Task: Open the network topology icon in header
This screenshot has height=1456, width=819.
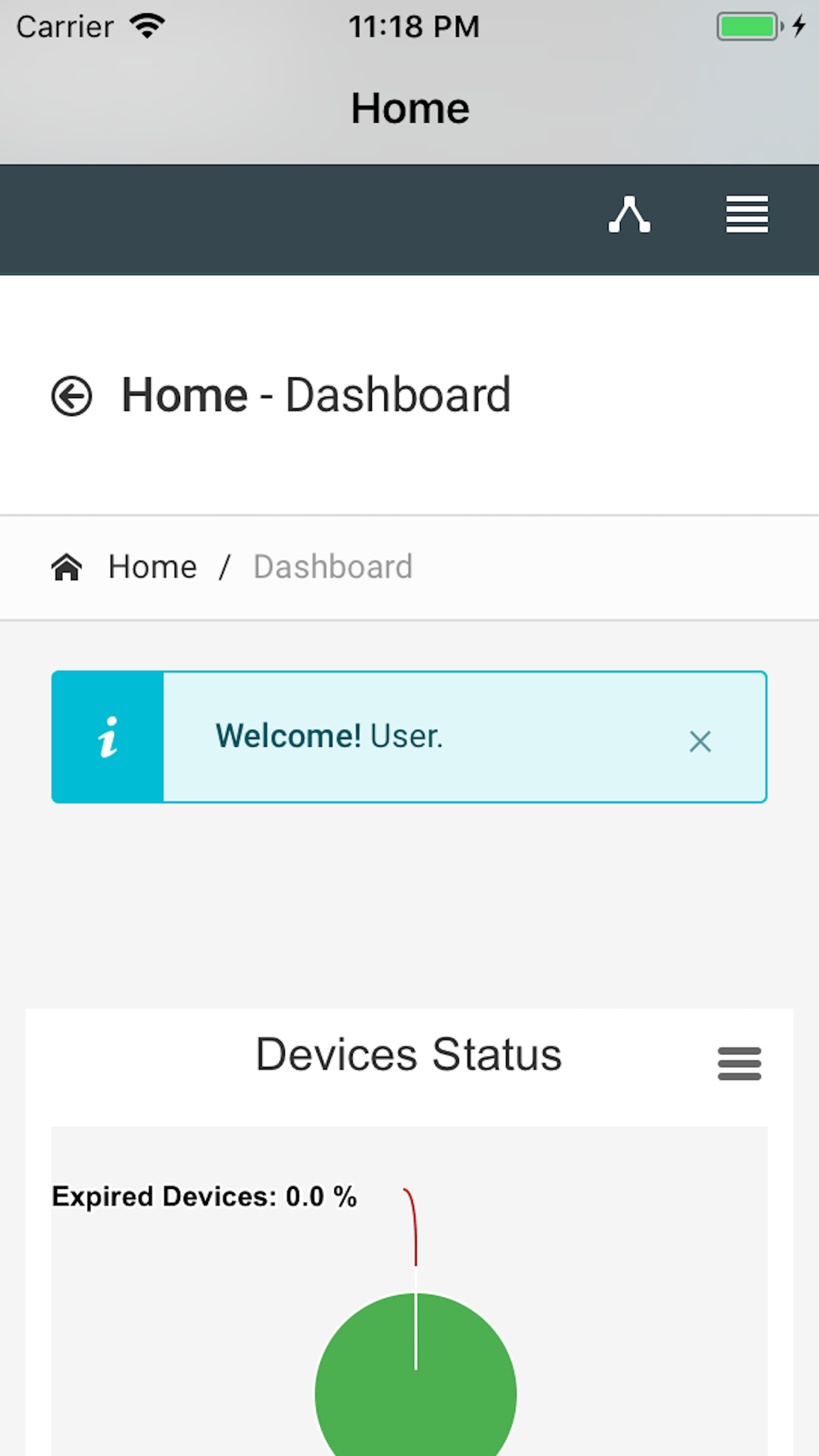Action: (629, 215)
